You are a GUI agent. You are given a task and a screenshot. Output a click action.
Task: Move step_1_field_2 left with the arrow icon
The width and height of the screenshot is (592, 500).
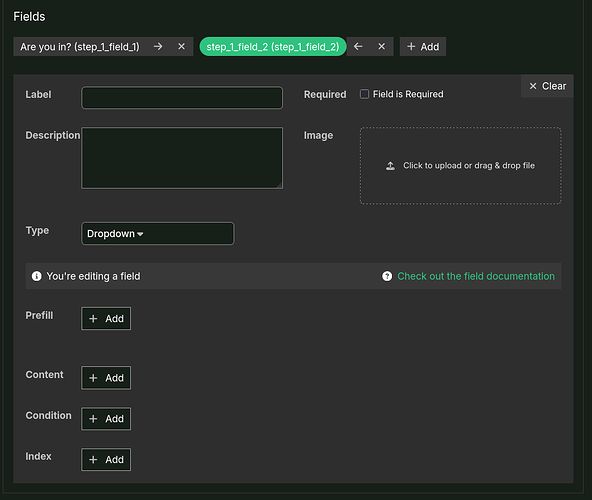click(358, 46)
